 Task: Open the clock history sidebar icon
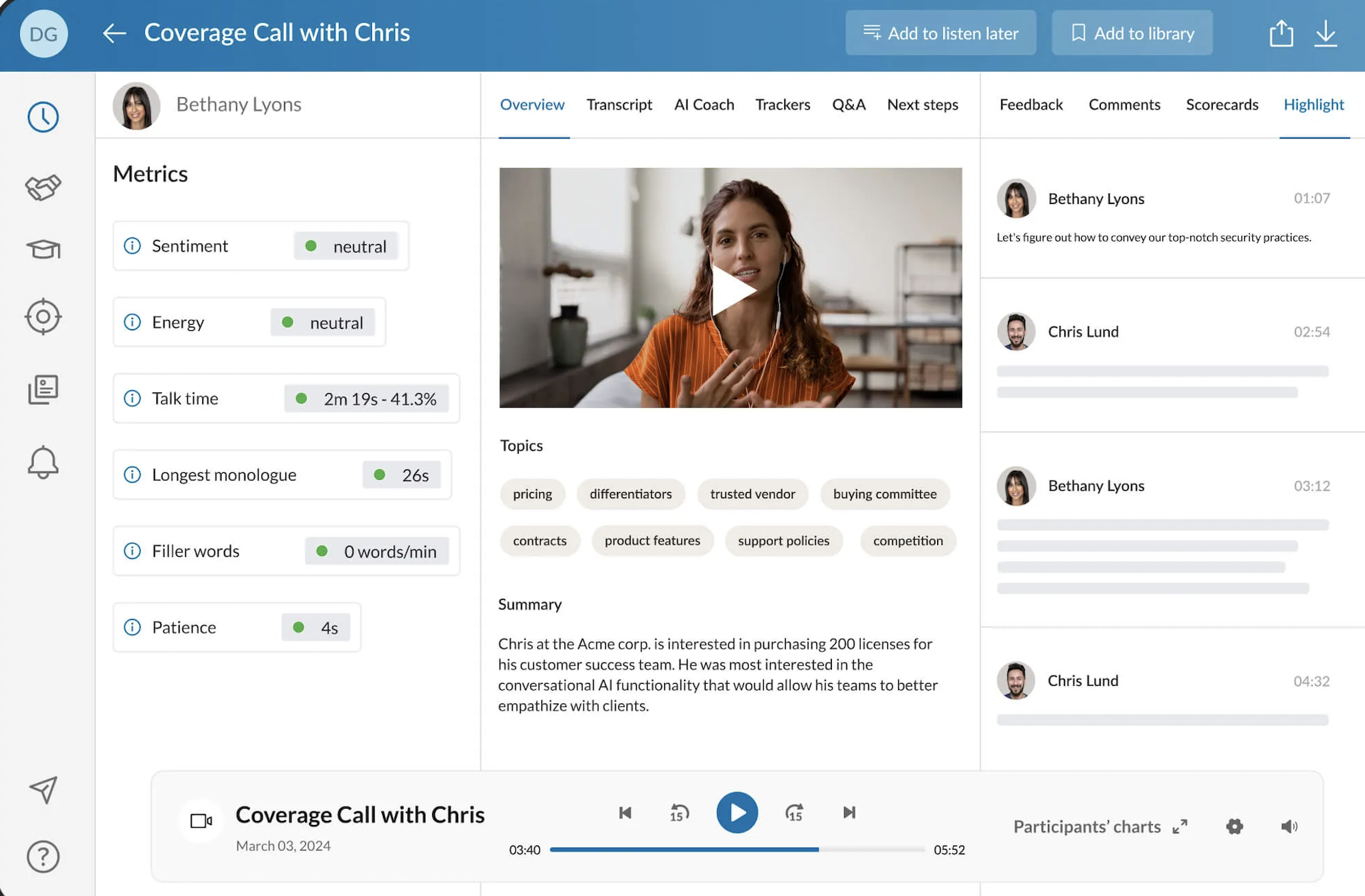pyautogui.click(x=43, y=117)
